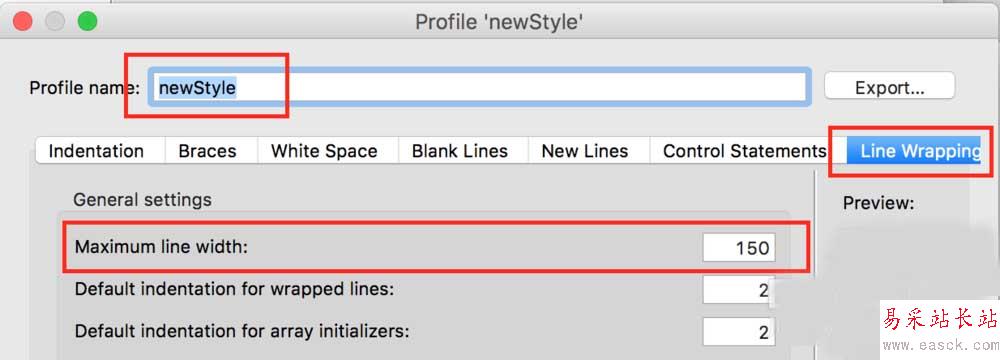The height and width of the screenshot is (360, 1000).
Task: Open the Control Statements tab
Action: point(744,151)
